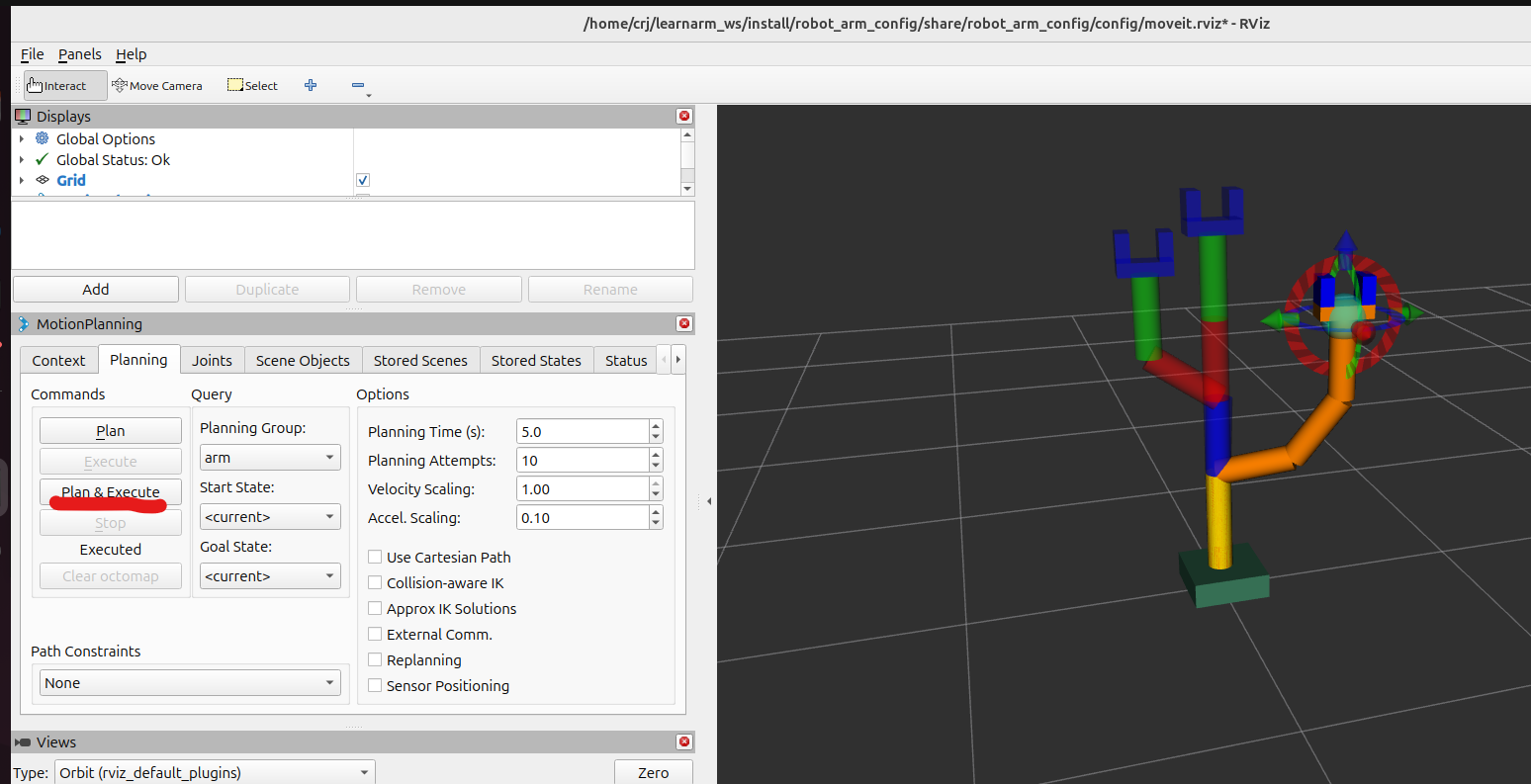Close the Displays panel

683,116
